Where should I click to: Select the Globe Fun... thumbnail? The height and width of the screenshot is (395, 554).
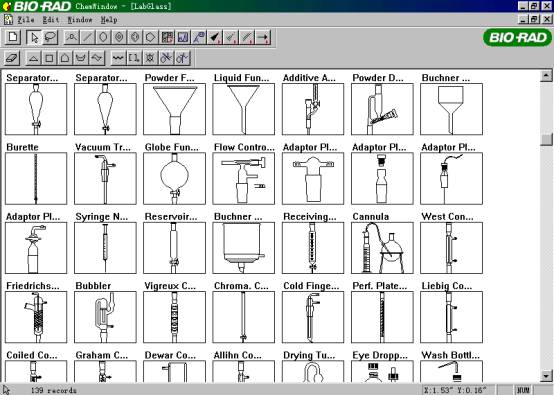(174, 178)
